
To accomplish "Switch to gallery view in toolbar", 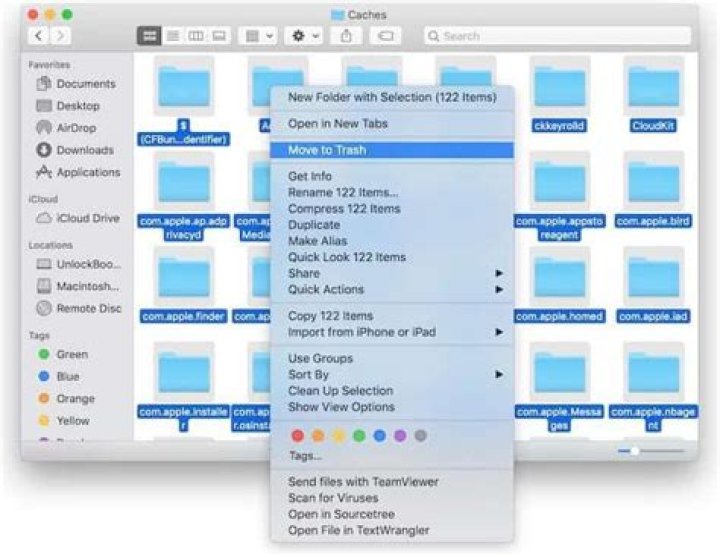I will pos(219,36).
